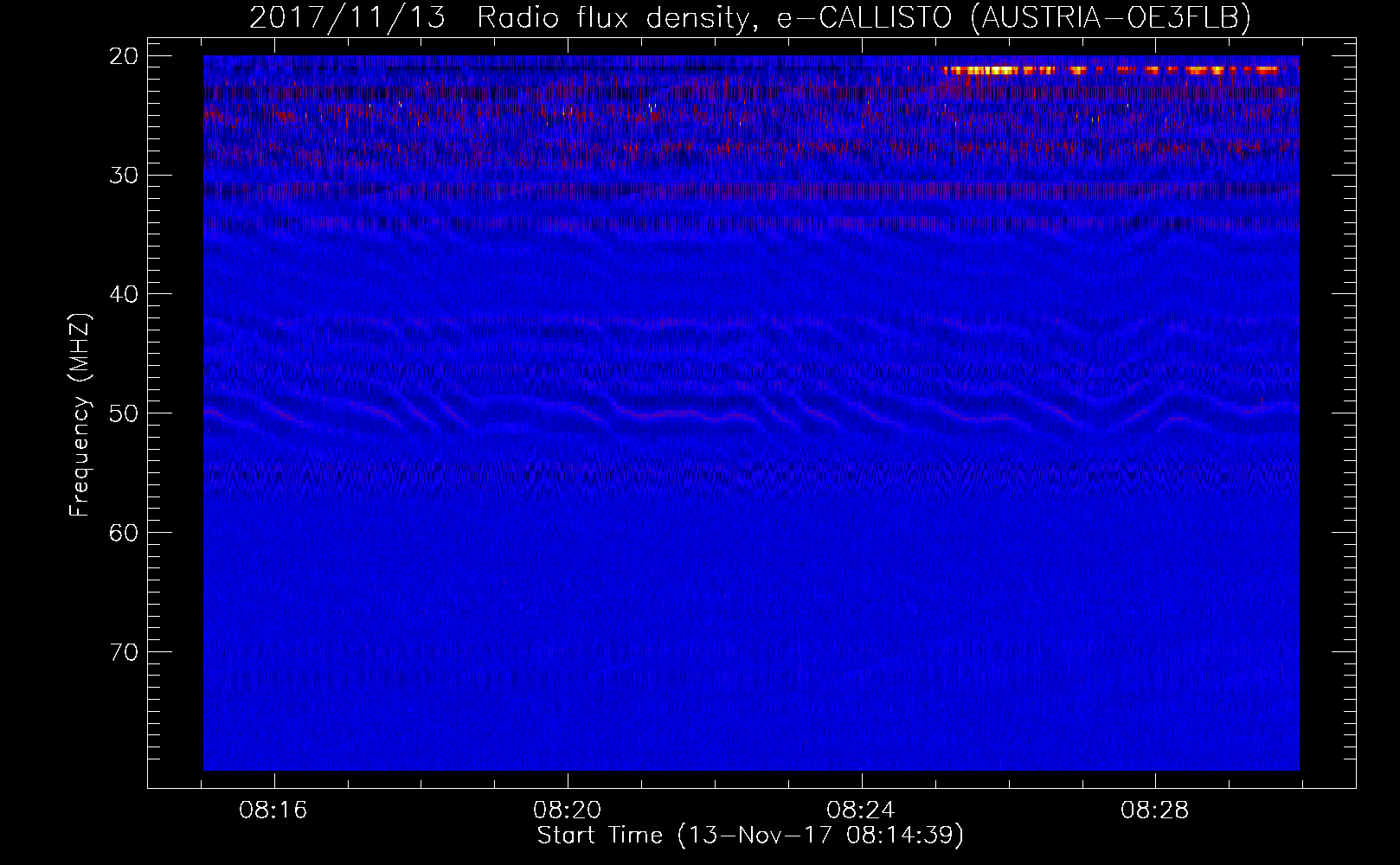
Task: Click the 70 MHz frequency tick label
Action: tap(125, 652)
